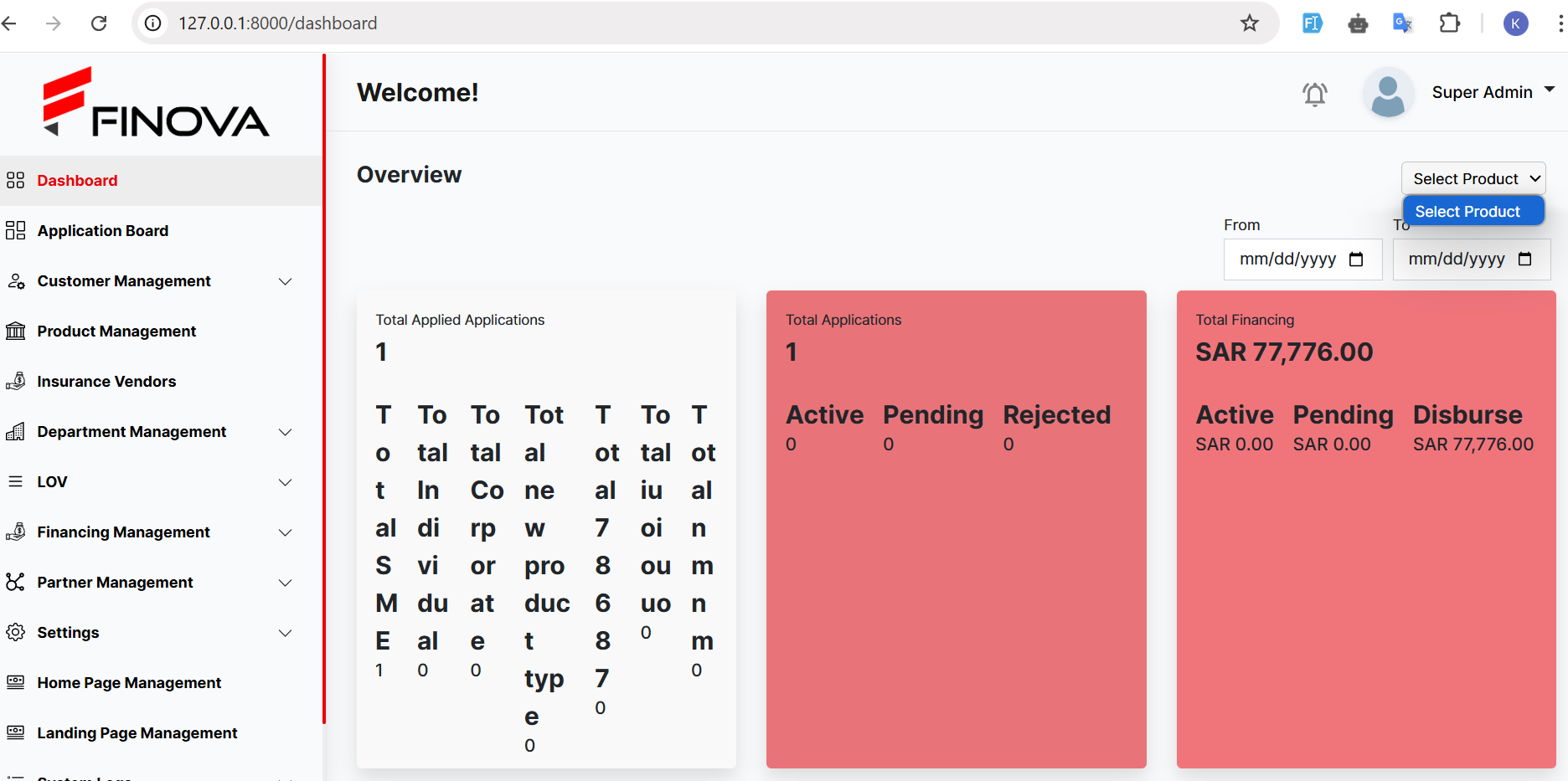
Task: Open the Select Product dropdown
Action: tap(1473, 178)
